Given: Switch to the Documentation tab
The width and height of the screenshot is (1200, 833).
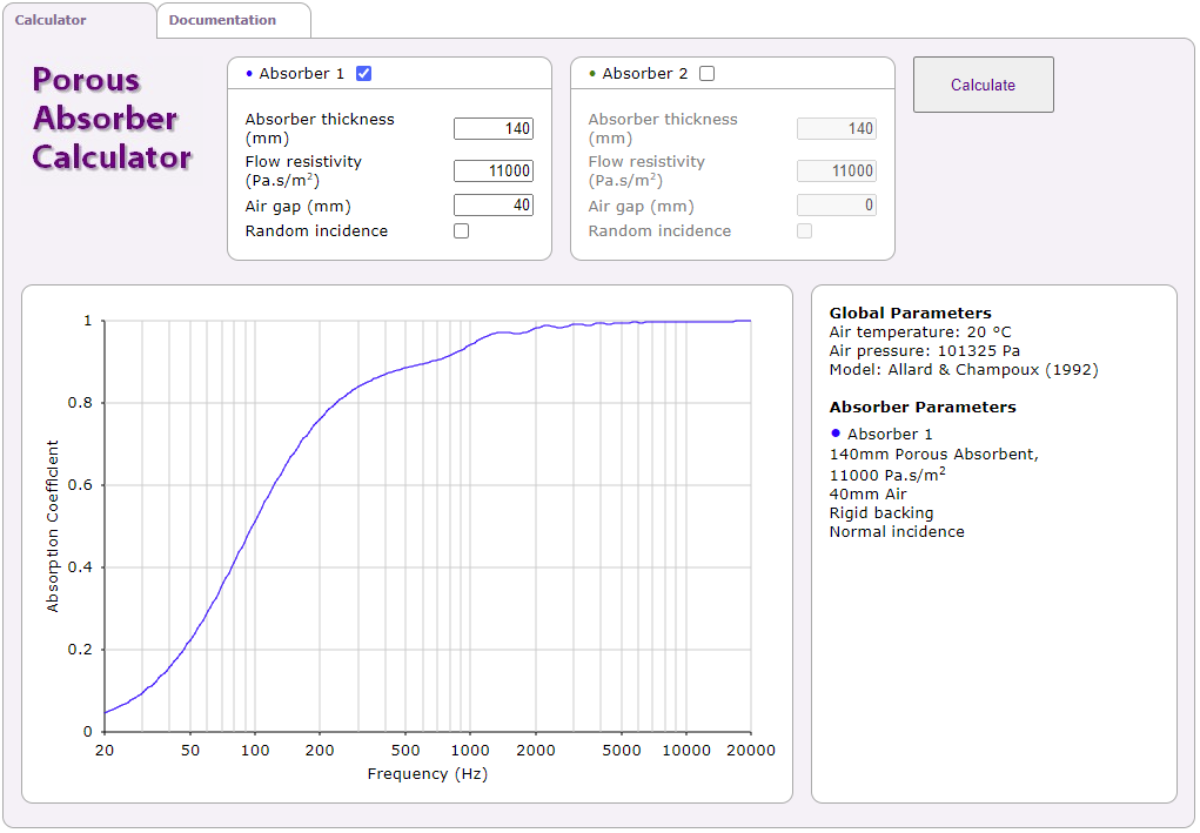Looking at the screenshot, I should pos(222,20).
